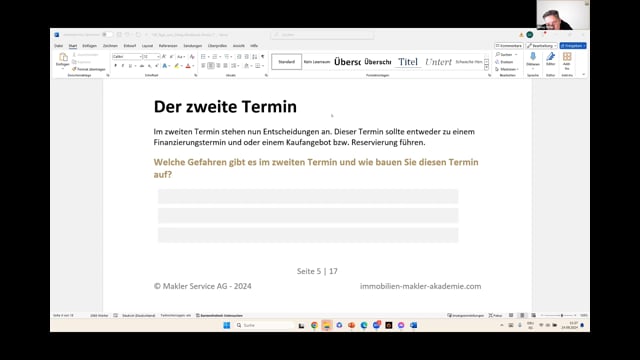Justify the text alignment
The height and width of the screenshot is (360, 640).
[x=226, y=66]
